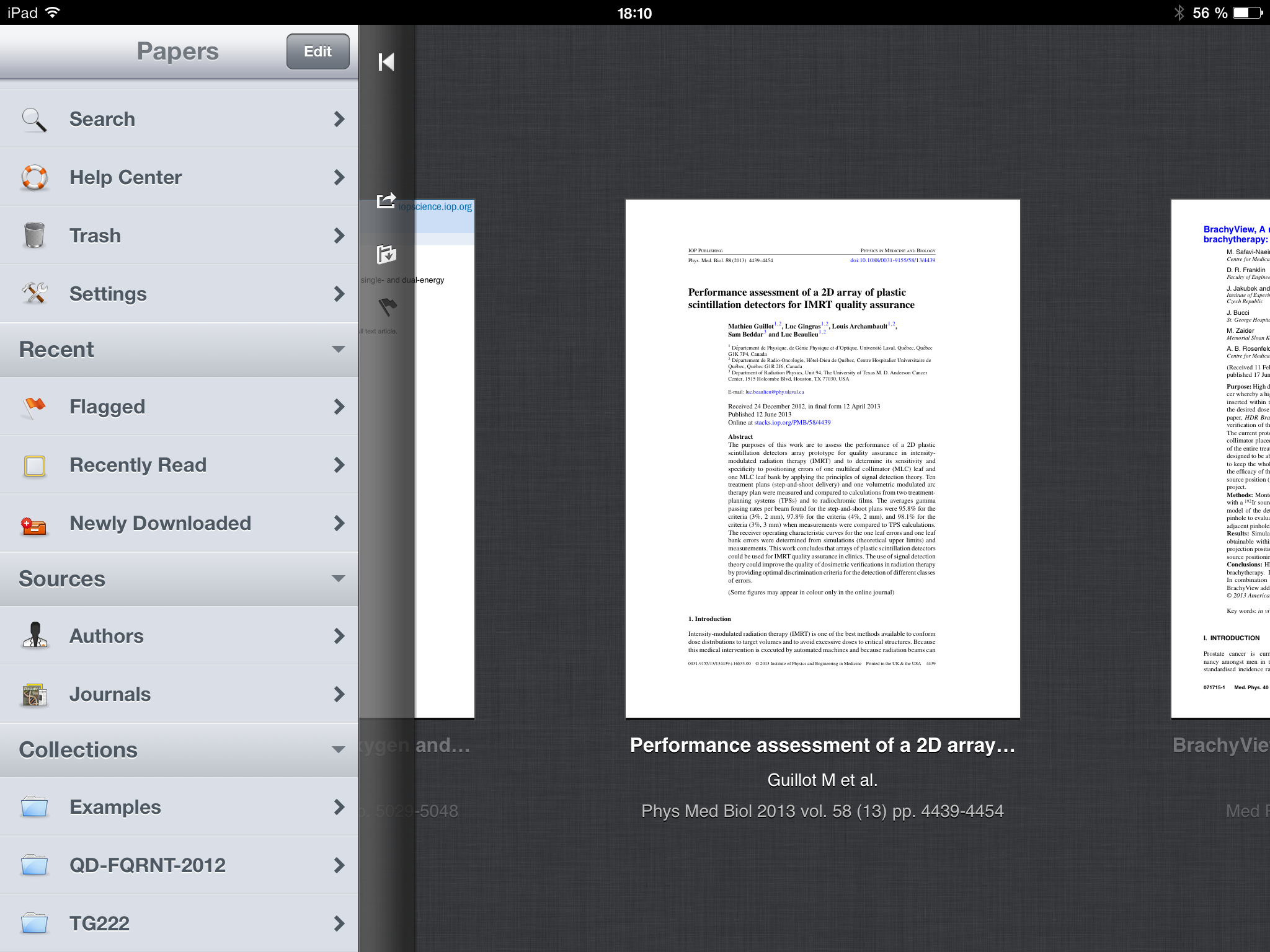The width and height of the screenshot is (1270, 952).
Task: Tap the share/export arrow icon
Action: 386,200
